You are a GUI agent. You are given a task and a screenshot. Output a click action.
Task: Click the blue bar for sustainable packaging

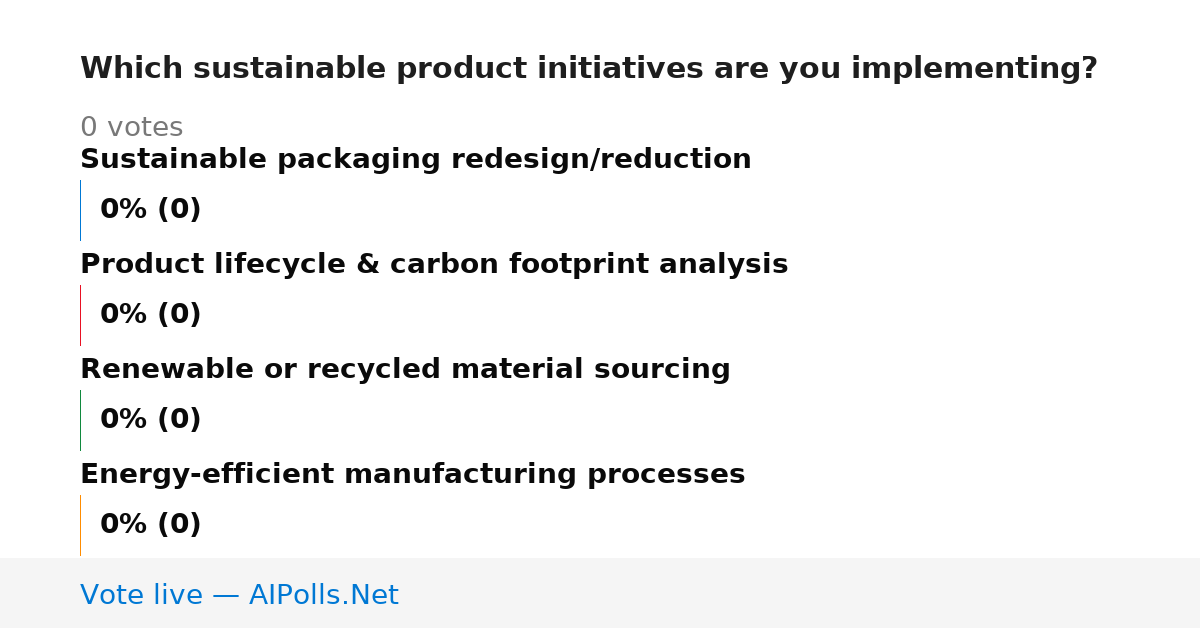[80, 210]
